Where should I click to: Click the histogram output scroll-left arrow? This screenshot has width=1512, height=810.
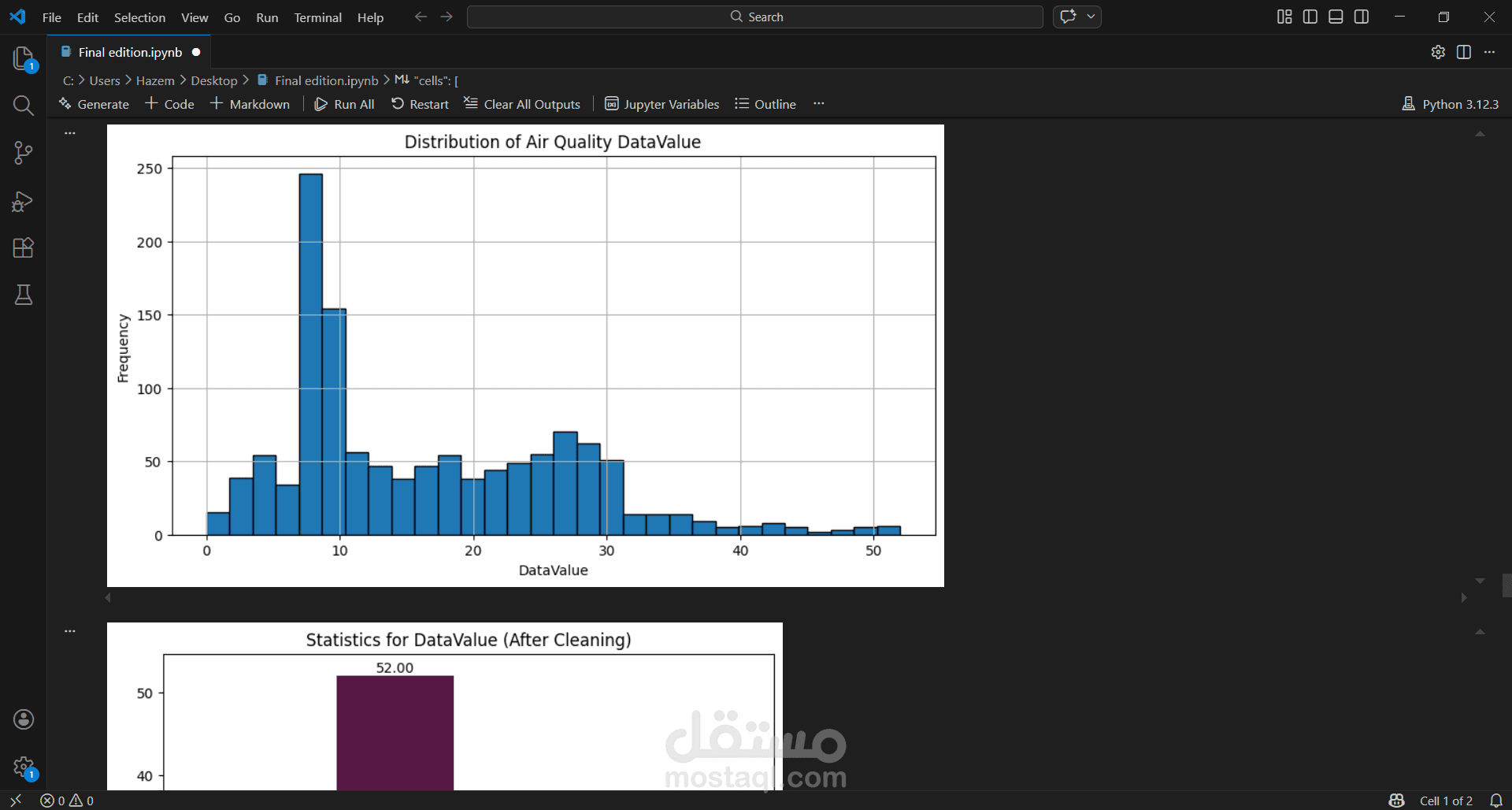tap(108, 597)
